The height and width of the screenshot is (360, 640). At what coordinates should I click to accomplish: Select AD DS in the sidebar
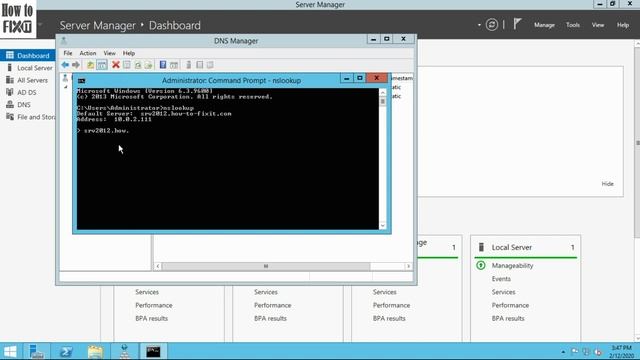point(28,92)
